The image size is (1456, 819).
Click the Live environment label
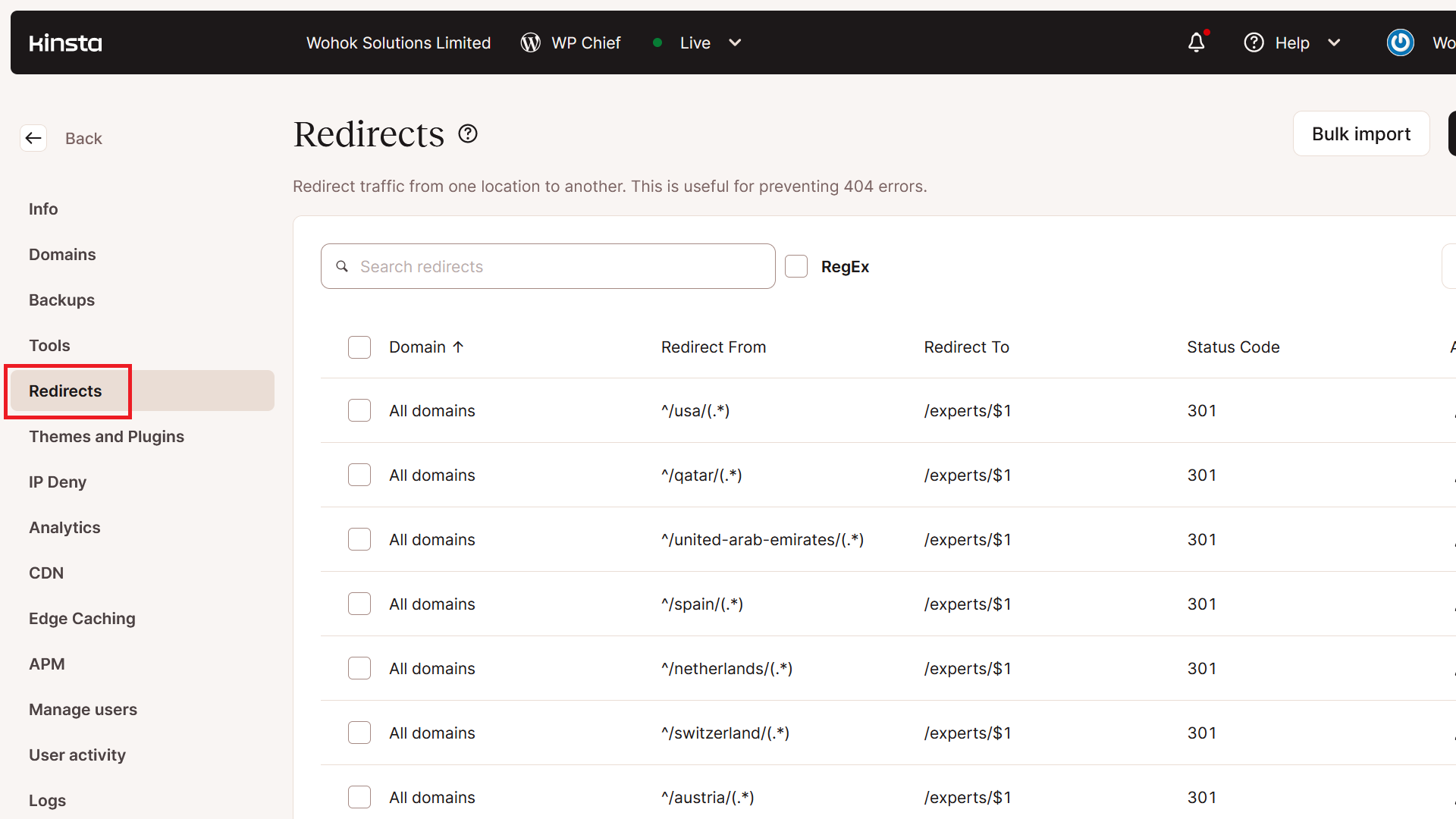coord(695,43)
